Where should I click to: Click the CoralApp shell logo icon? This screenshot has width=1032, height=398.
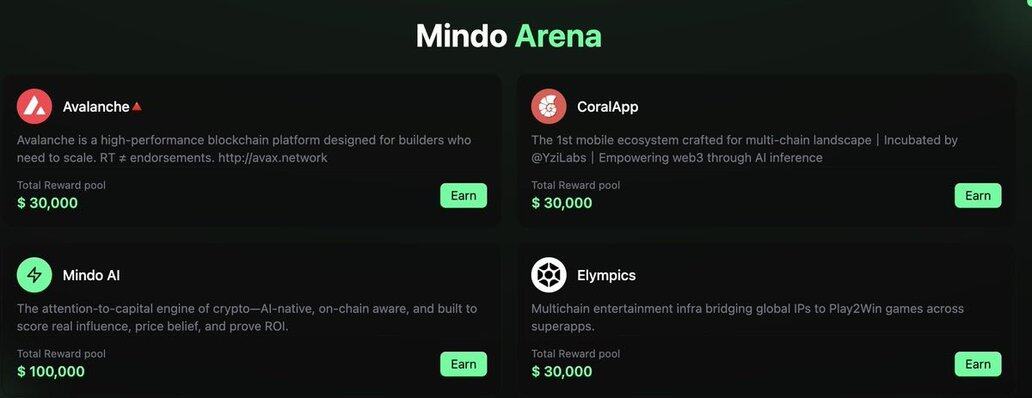click(548, 107)
